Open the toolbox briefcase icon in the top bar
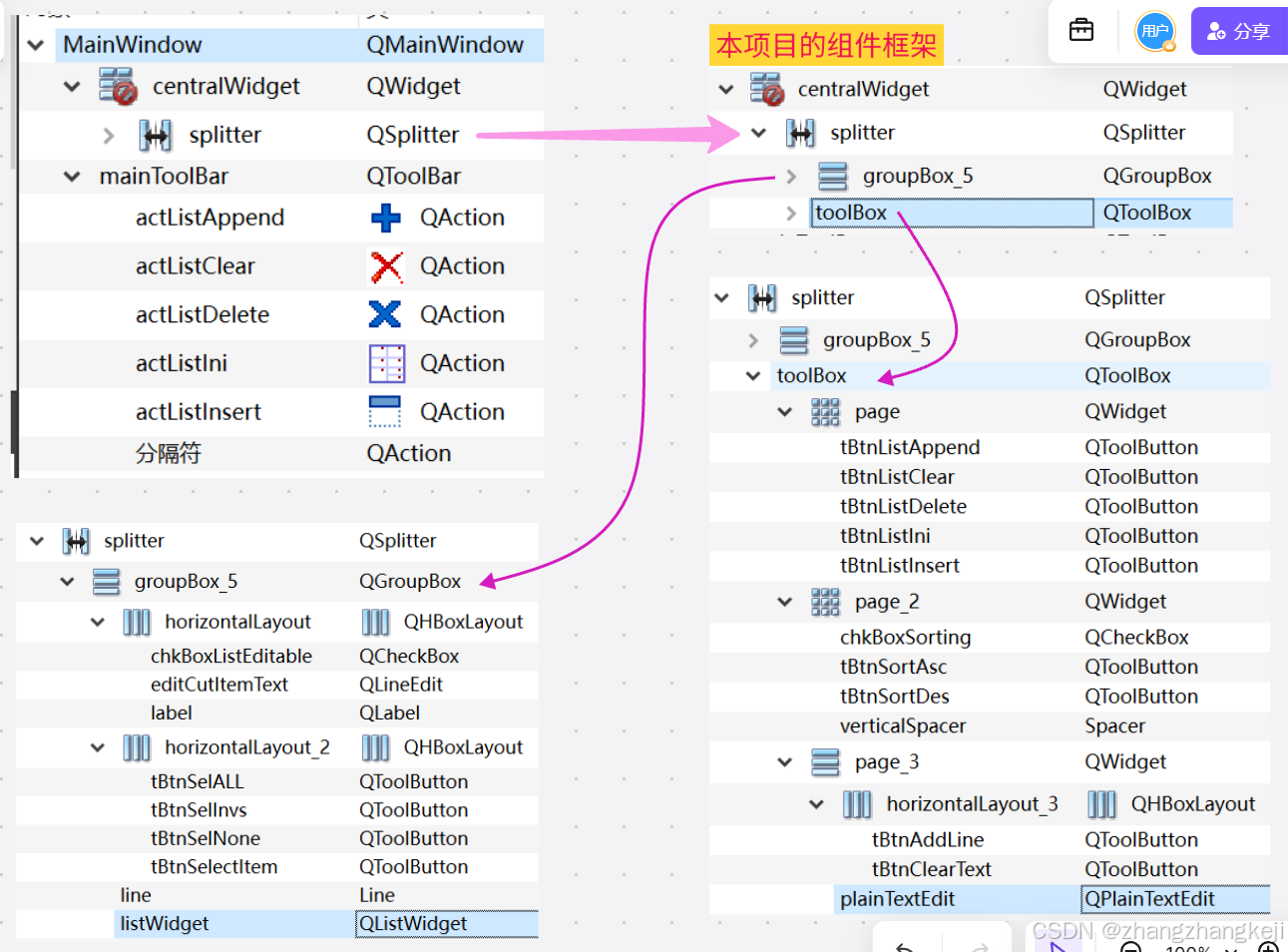 click(1081, 30)
